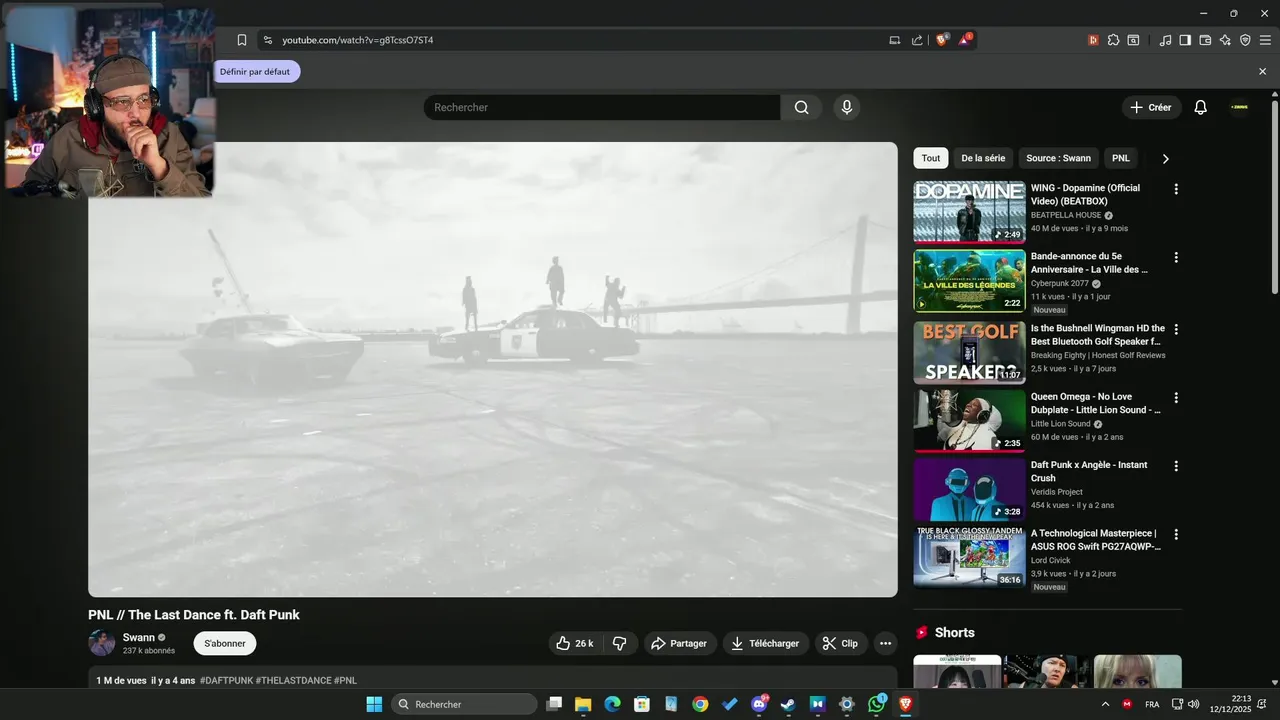1280x720 pixels.
Task: Open options menu for Cyberpunk 2077 trailer
Action: click(1176, 257)
